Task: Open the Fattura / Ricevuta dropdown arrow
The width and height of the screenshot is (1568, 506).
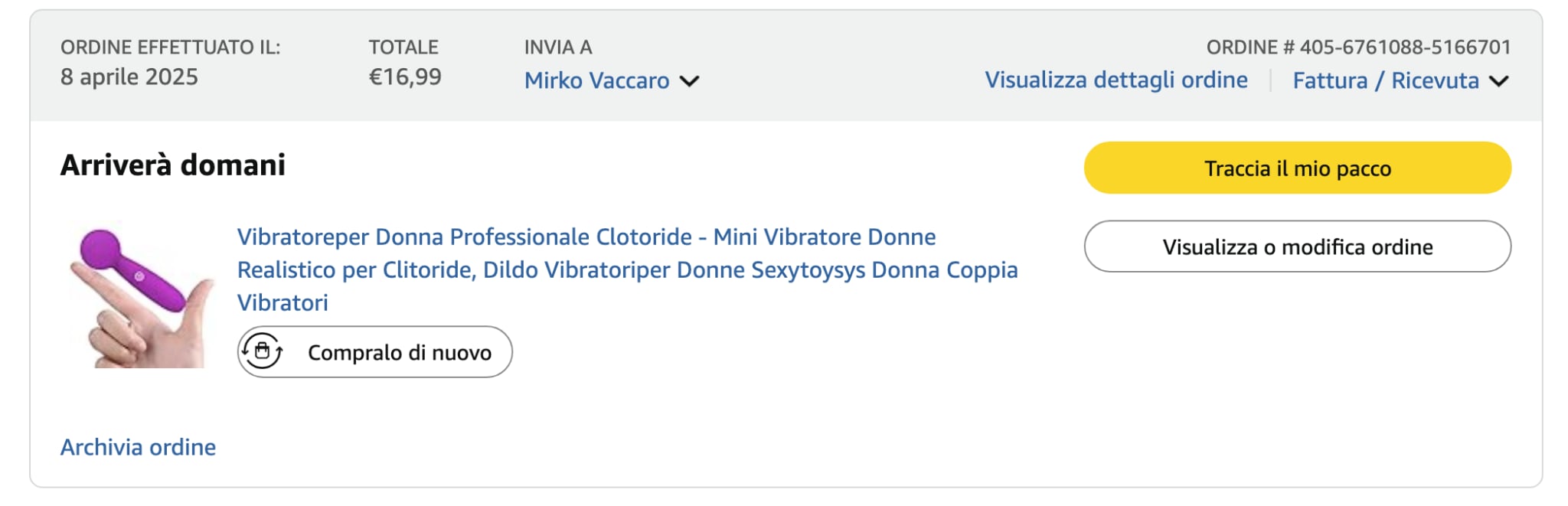Action: (x=1499, y=81)
